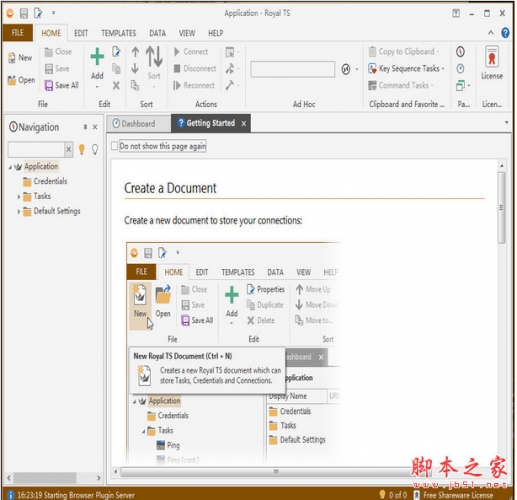Close the Navigation panel

pyautogui.click(x=95, y=127)
